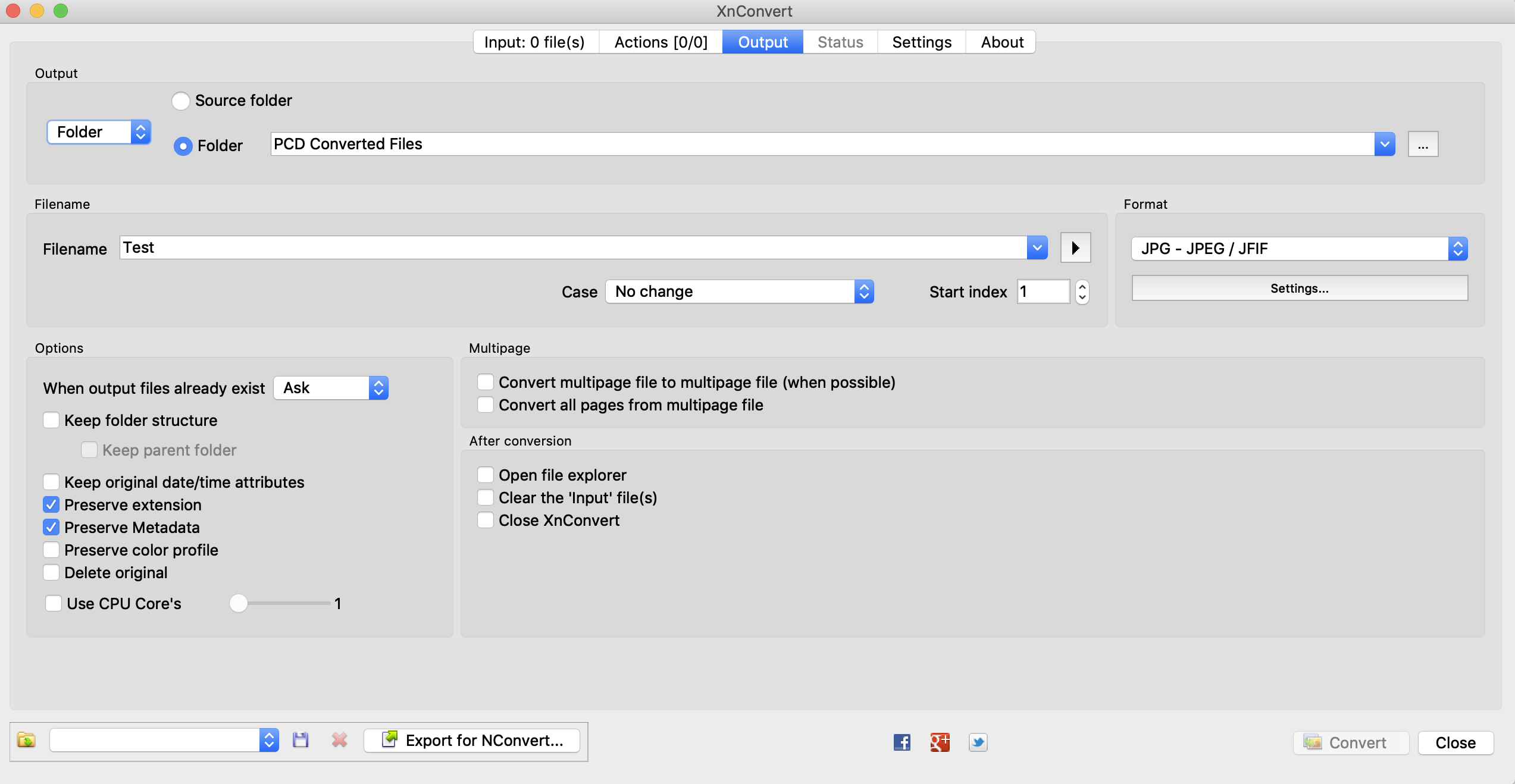The width and height of the screenshot is (1515, 784).
Task: Open the Case No change dropdown
Action: coord(739,292)
